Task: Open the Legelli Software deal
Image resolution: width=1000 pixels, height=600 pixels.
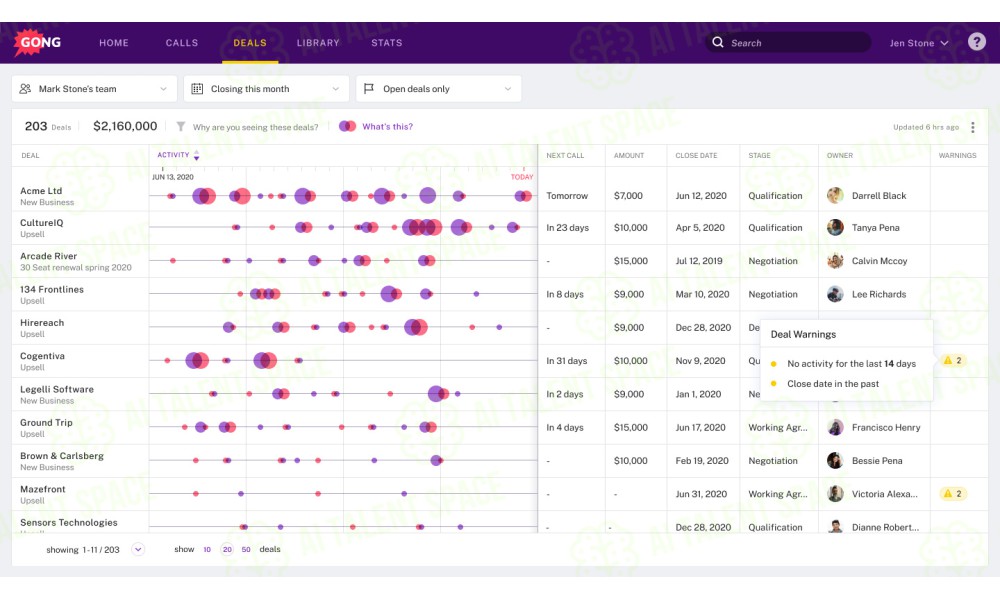Action: click(x=57, y=389)
